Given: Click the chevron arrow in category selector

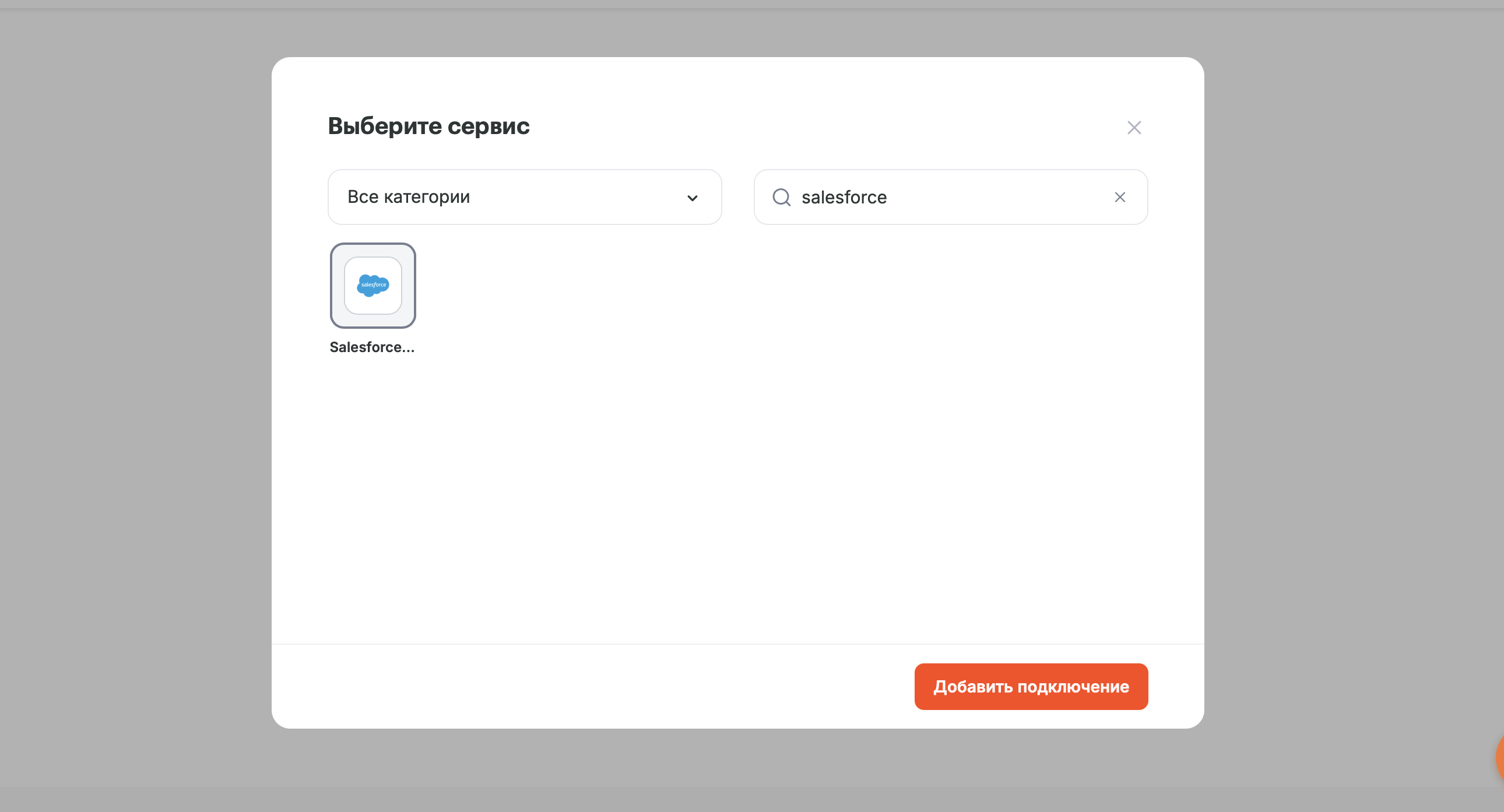Looking at the screenshot, I should coord(692,198).
